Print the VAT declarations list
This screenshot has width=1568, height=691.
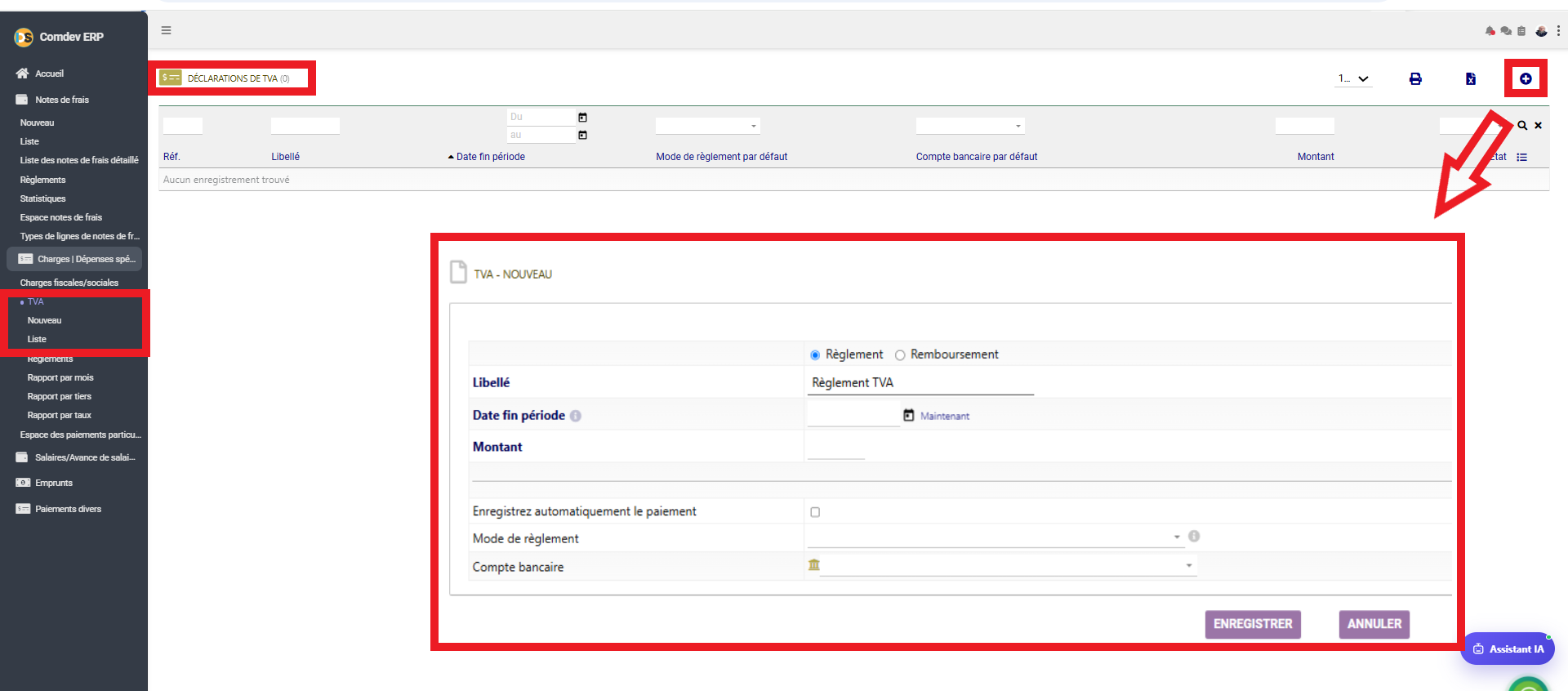click(x=1415, y=78)
